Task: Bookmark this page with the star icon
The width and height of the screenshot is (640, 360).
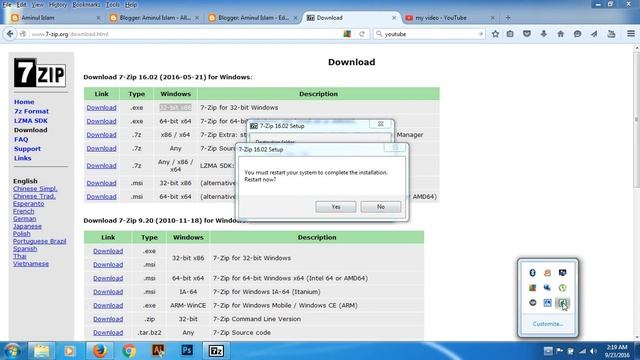Action: click(x=495, y=34)
